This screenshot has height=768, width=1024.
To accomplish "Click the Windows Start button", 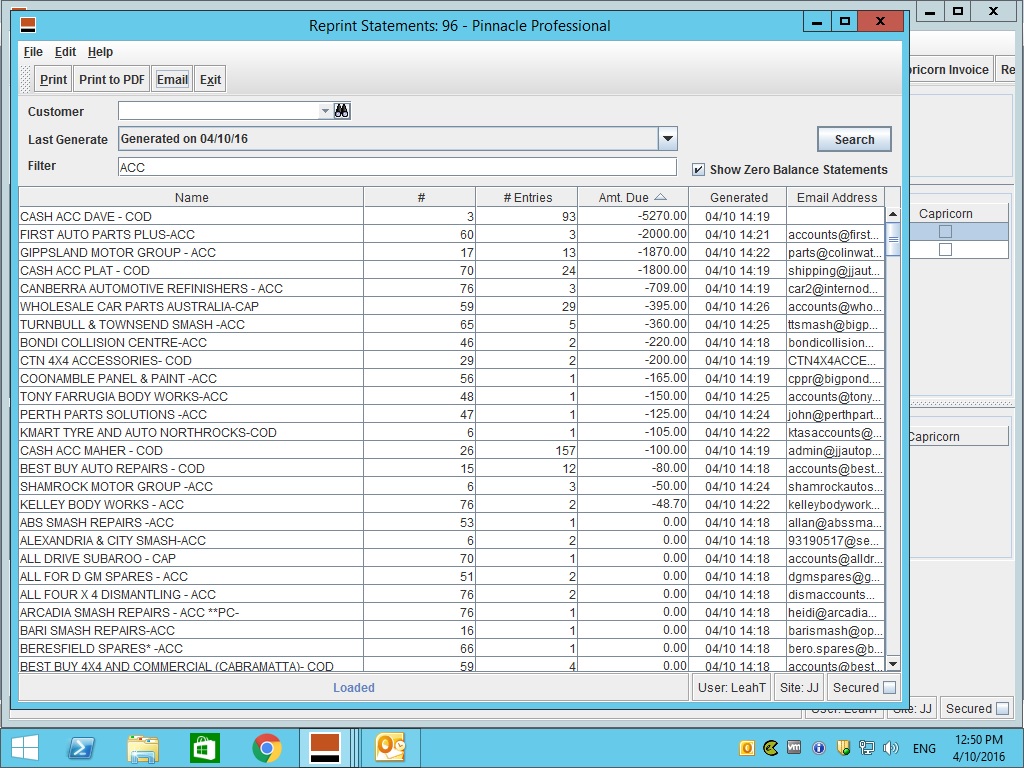I will (24, 748).
